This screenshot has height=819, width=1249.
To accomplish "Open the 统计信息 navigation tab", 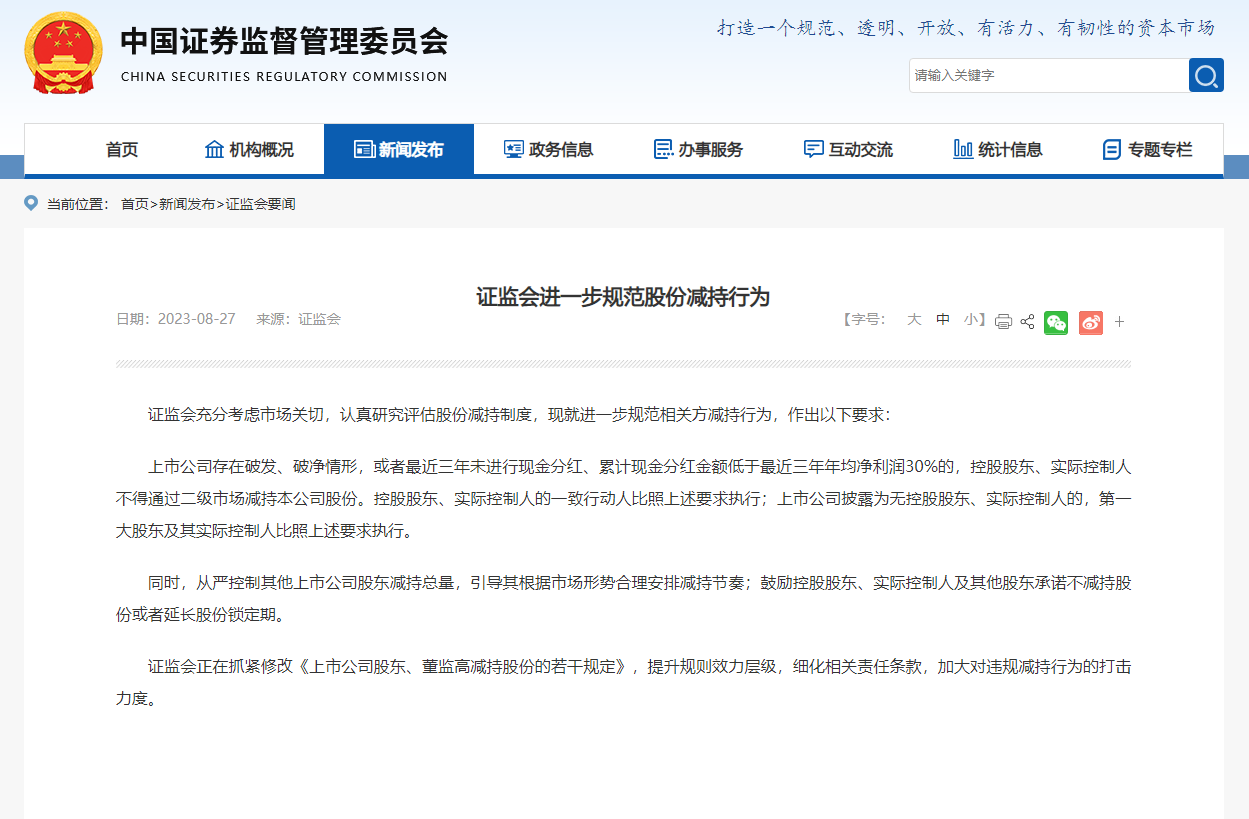I will coord(998,150).
